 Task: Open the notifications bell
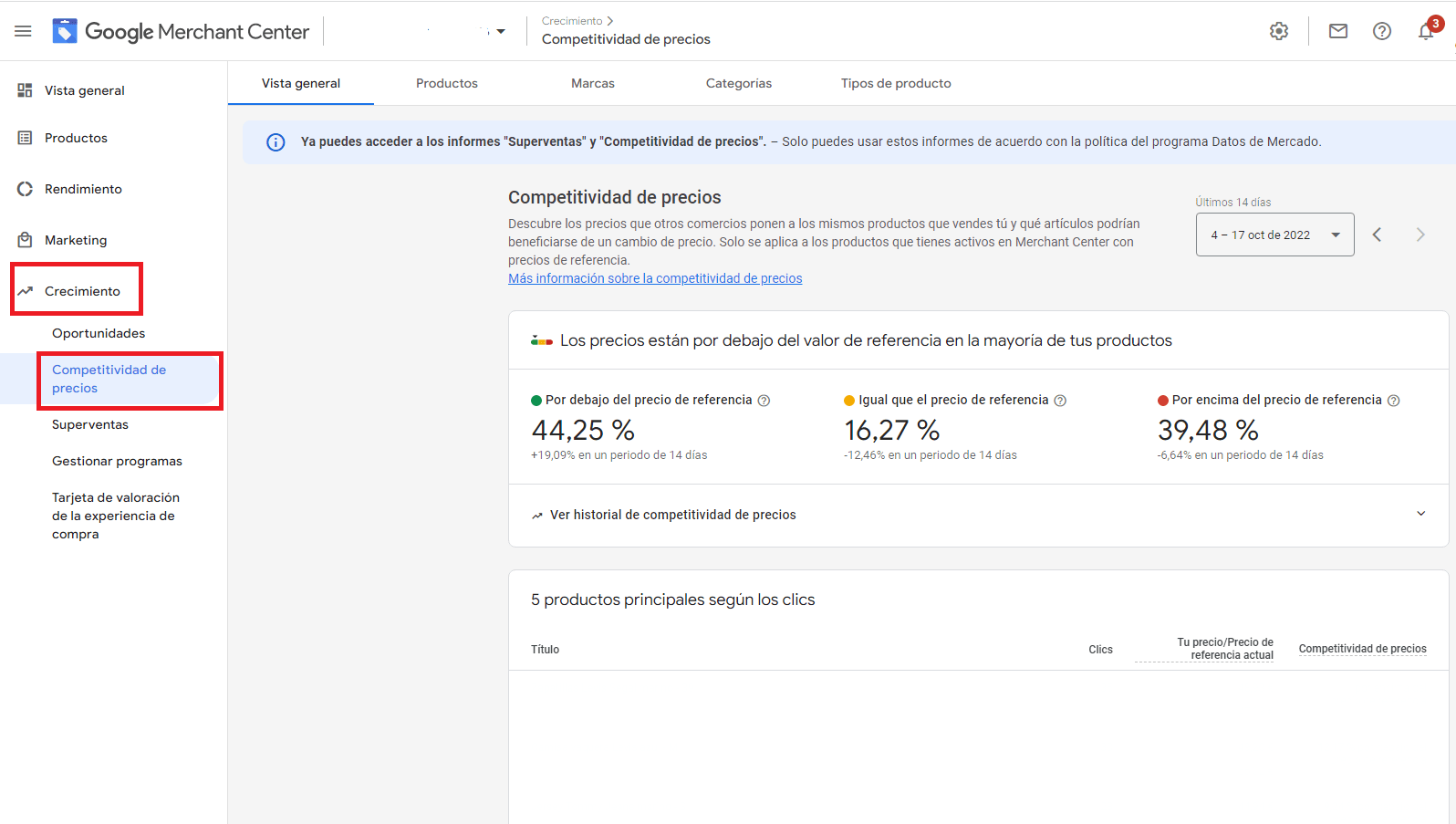[x=1425, y=31]
